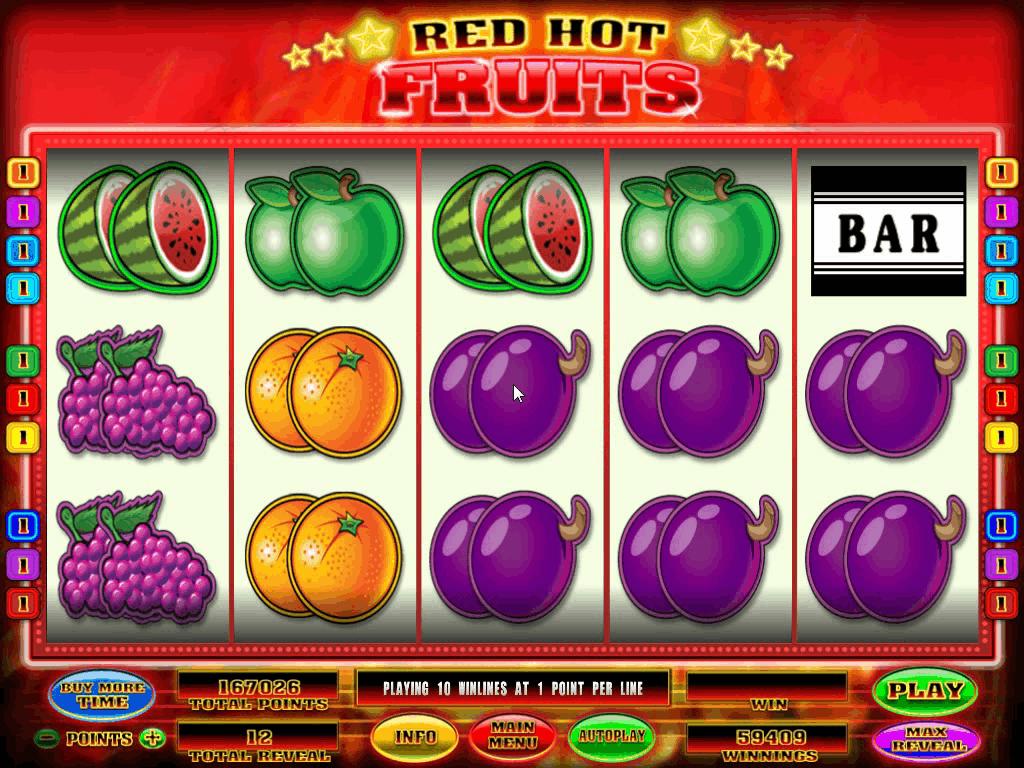
Task: Click the green PLAY button
Action: coord(925,690)
